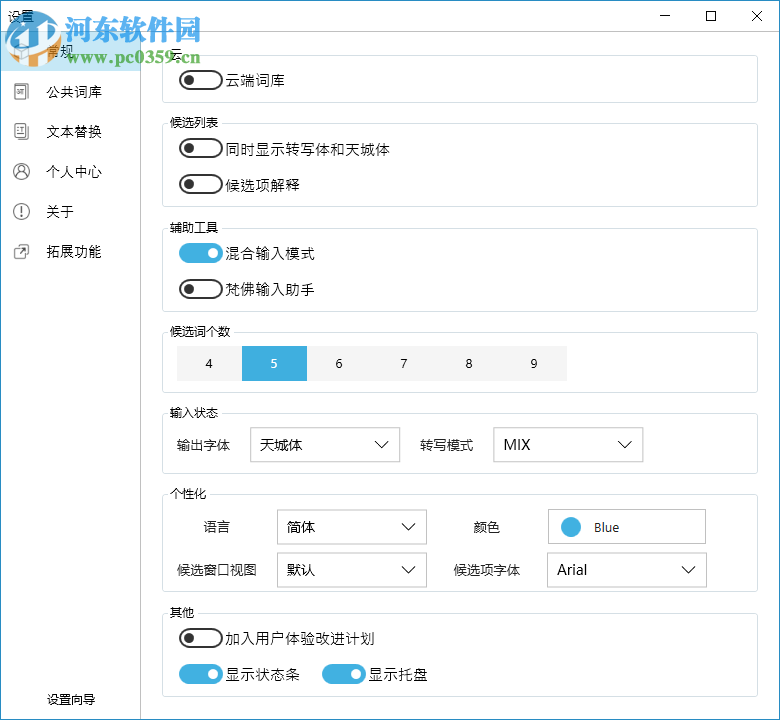Enable the 云端词库 toggle
This screenshot has width=780, height=720.
[x=200, y=80]
